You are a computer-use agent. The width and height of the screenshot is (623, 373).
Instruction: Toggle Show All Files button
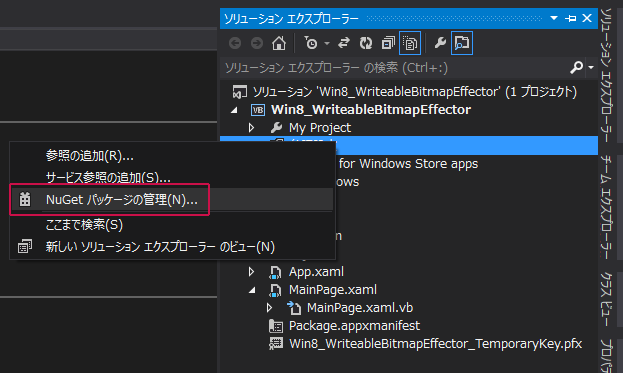410,43
